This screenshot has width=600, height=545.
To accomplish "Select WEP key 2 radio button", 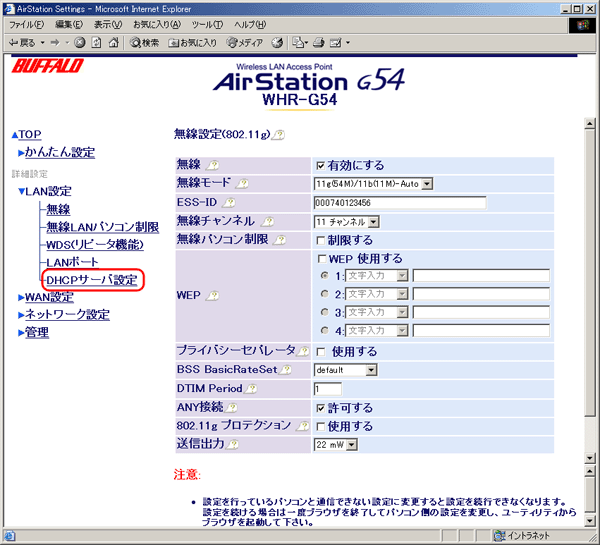I will pyautogui.click(x=325, y=294).
